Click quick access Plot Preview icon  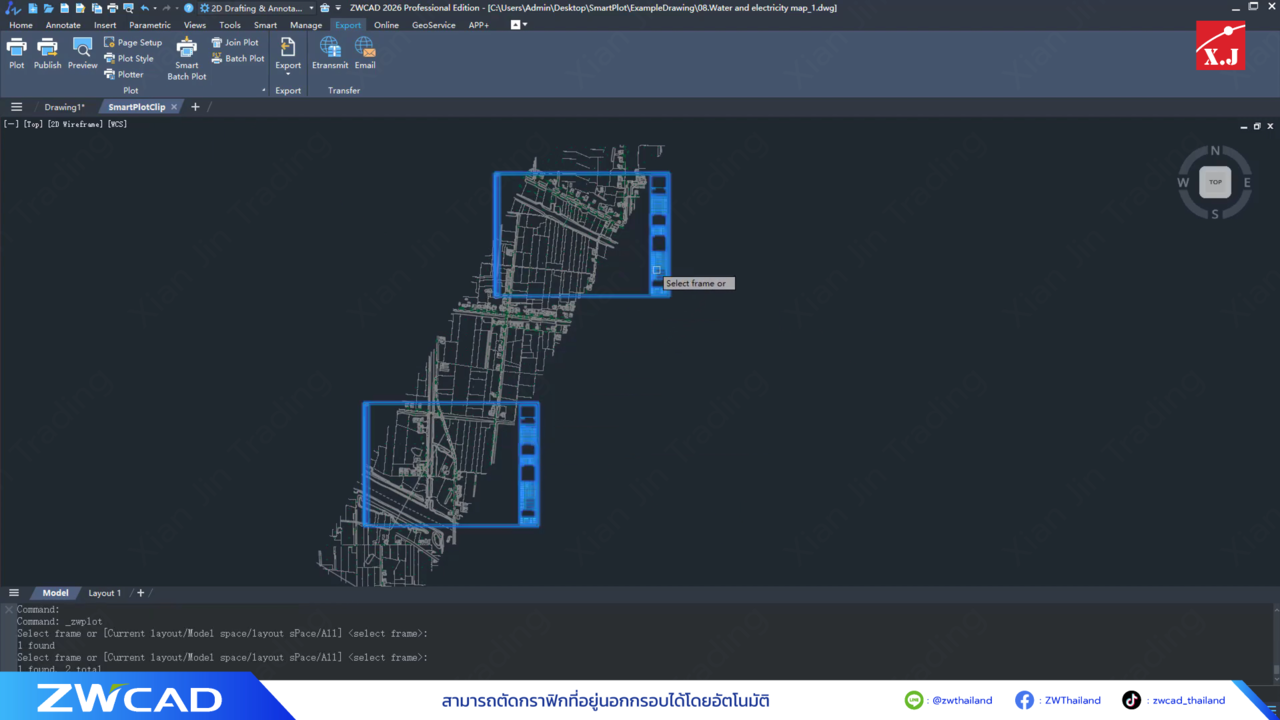(128, 8)
